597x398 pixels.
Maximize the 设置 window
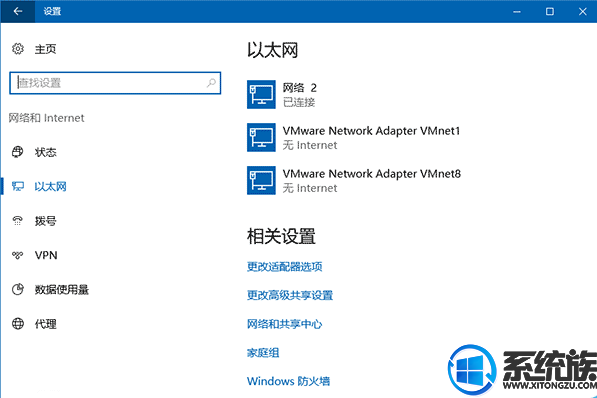(x=550, y=11)
